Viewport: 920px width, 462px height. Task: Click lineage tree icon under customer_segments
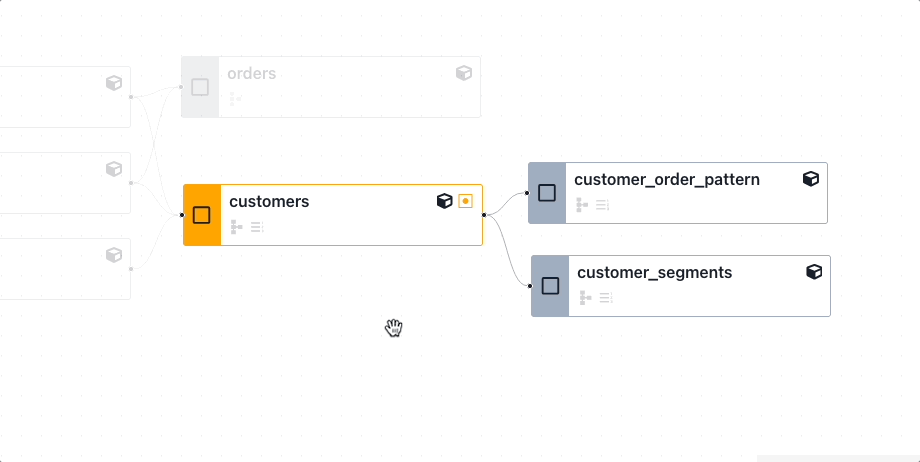[585, 297]
